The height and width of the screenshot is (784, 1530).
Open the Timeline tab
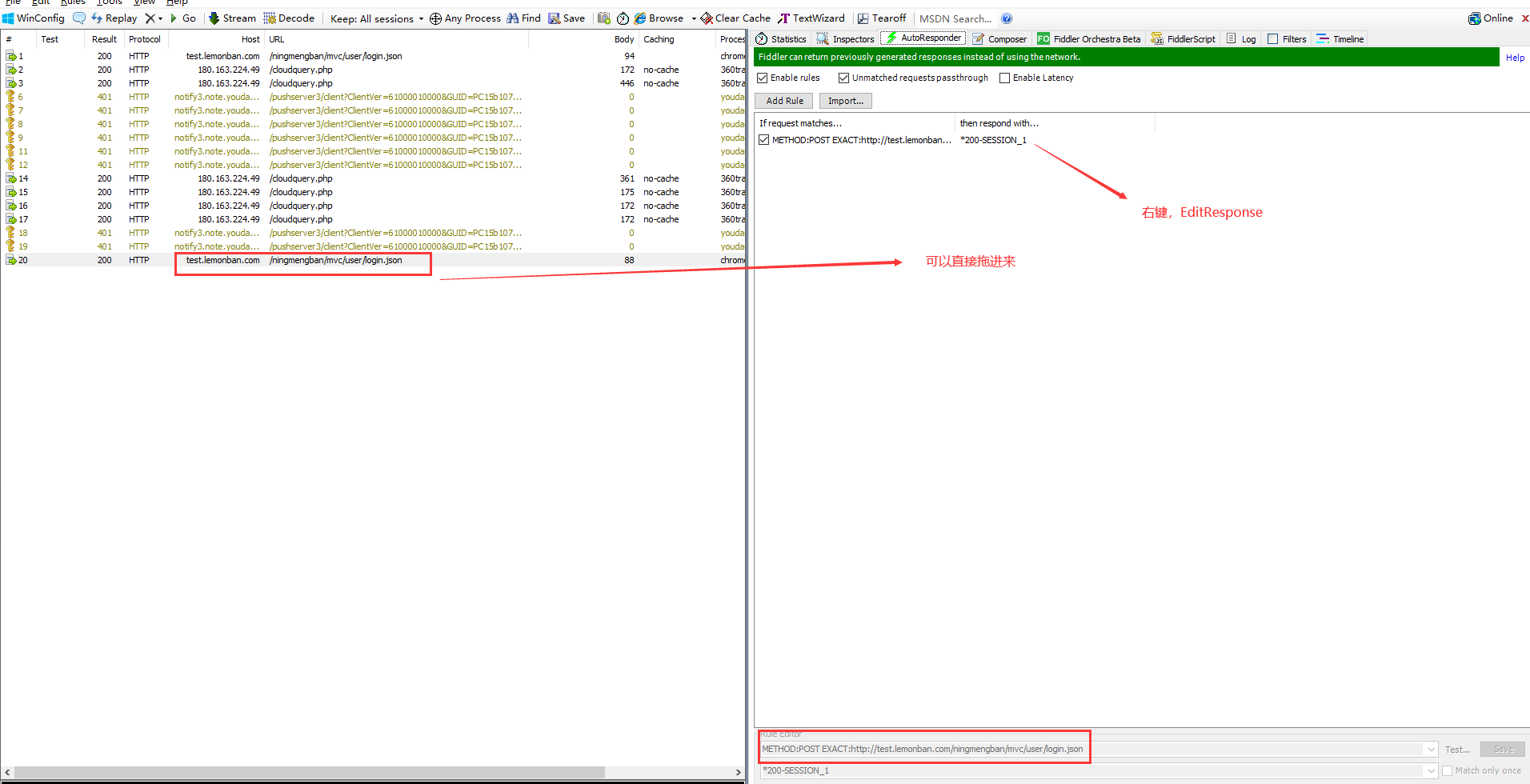tap(1340, 38)
